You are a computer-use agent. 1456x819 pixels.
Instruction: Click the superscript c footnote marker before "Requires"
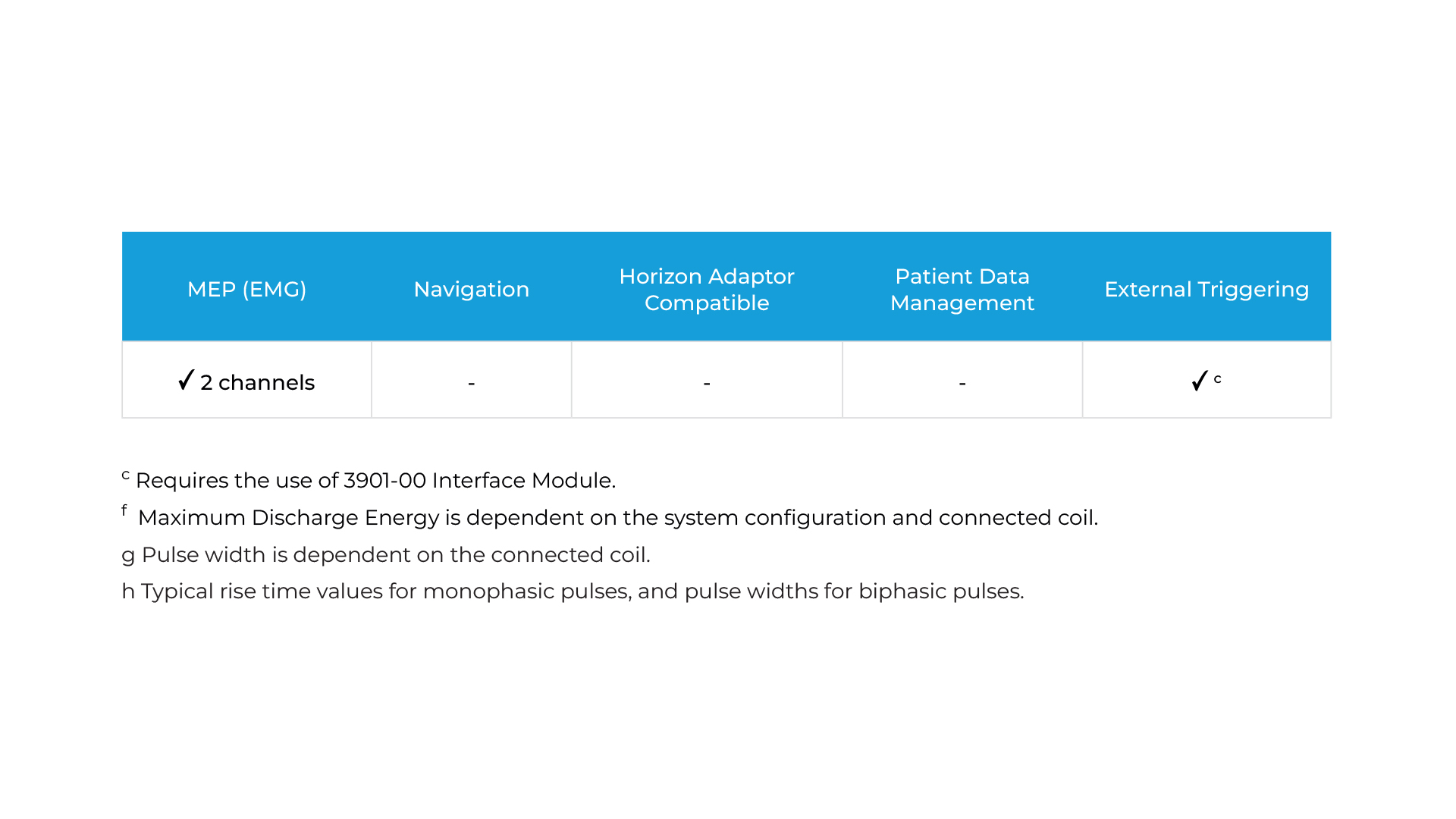(126, 475)
